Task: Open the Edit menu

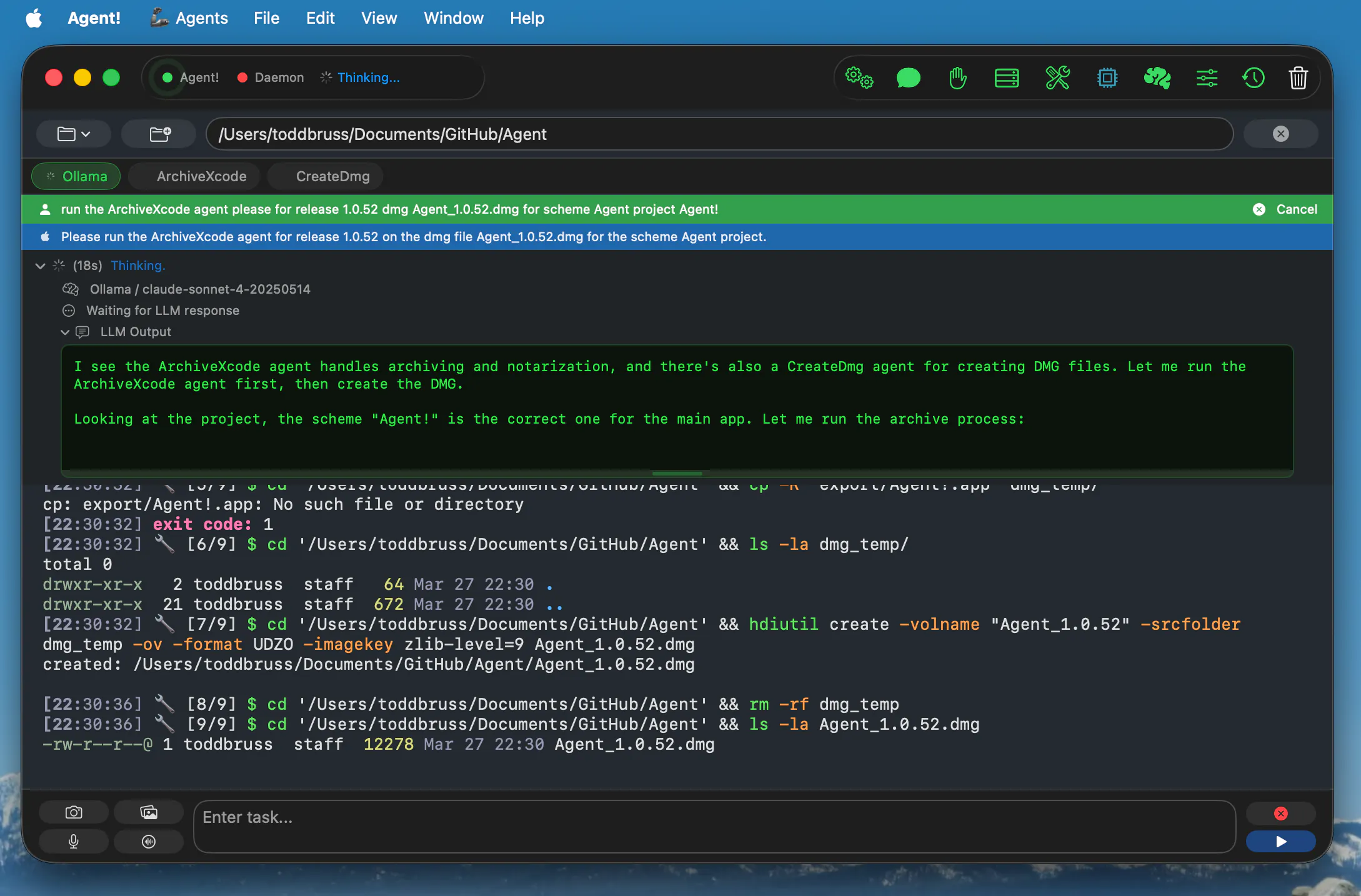Action: tap(320, 18)
